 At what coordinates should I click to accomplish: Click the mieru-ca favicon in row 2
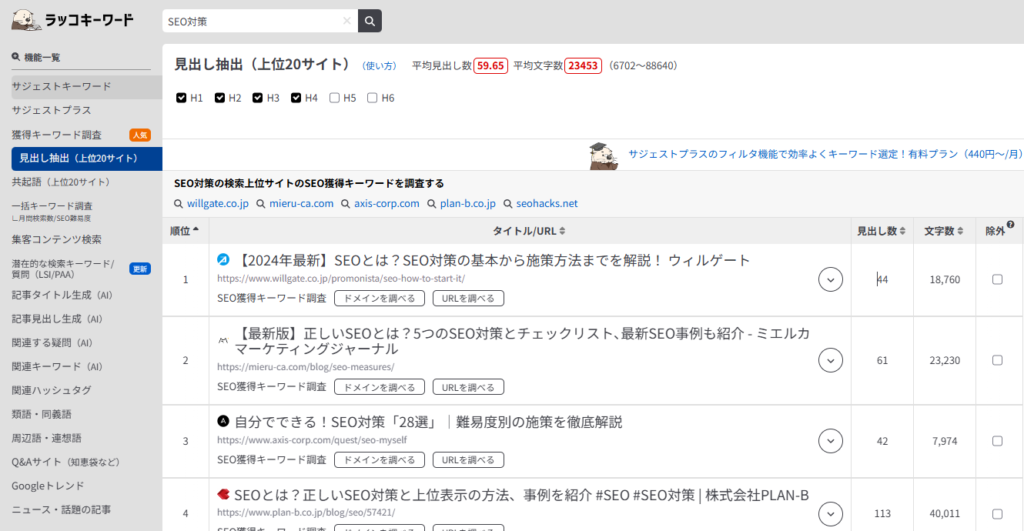[223, 340]
